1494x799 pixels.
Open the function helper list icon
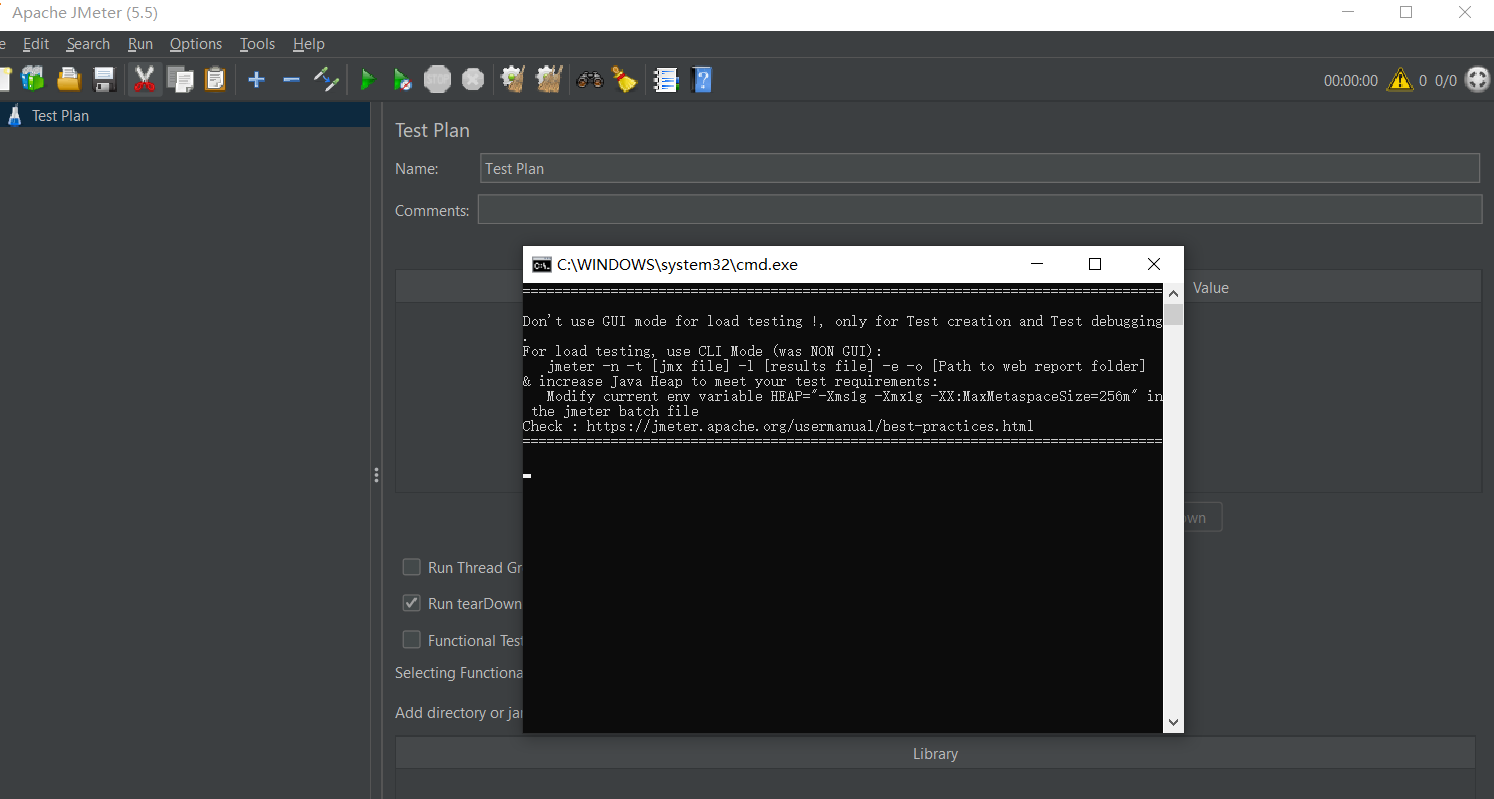666,79
